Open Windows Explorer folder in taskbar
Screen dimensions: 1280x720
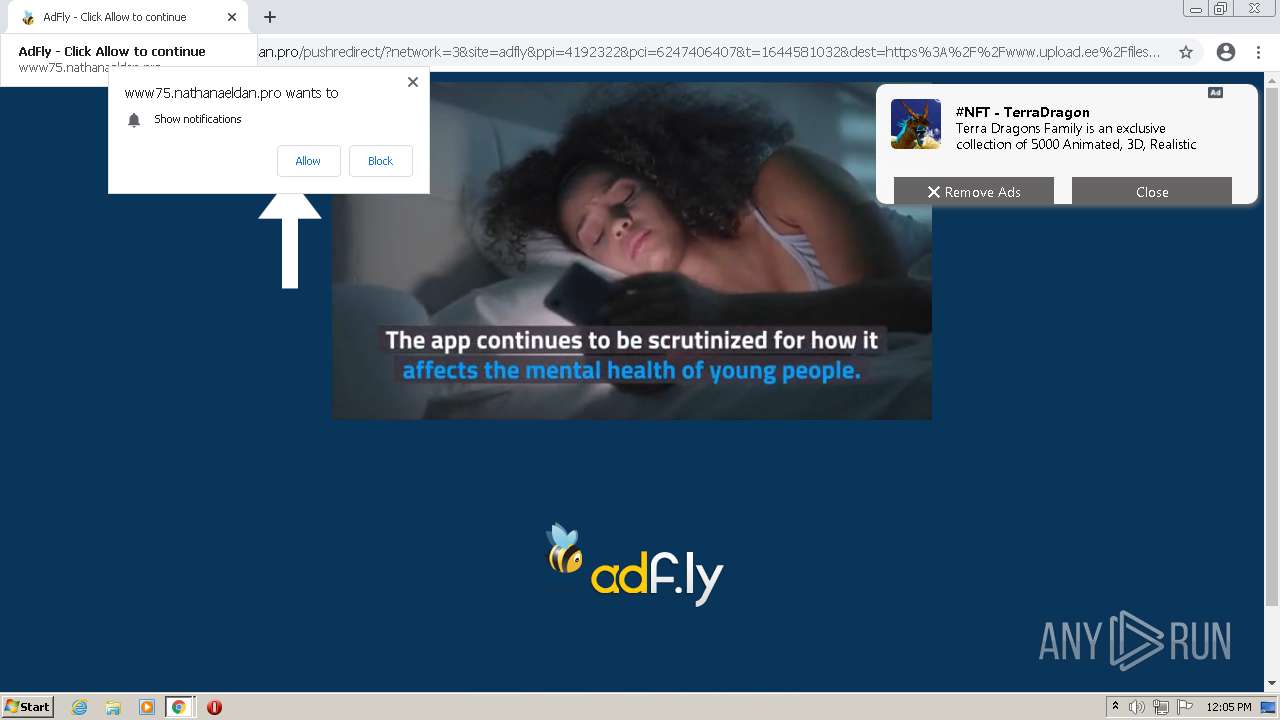[113, 707]
